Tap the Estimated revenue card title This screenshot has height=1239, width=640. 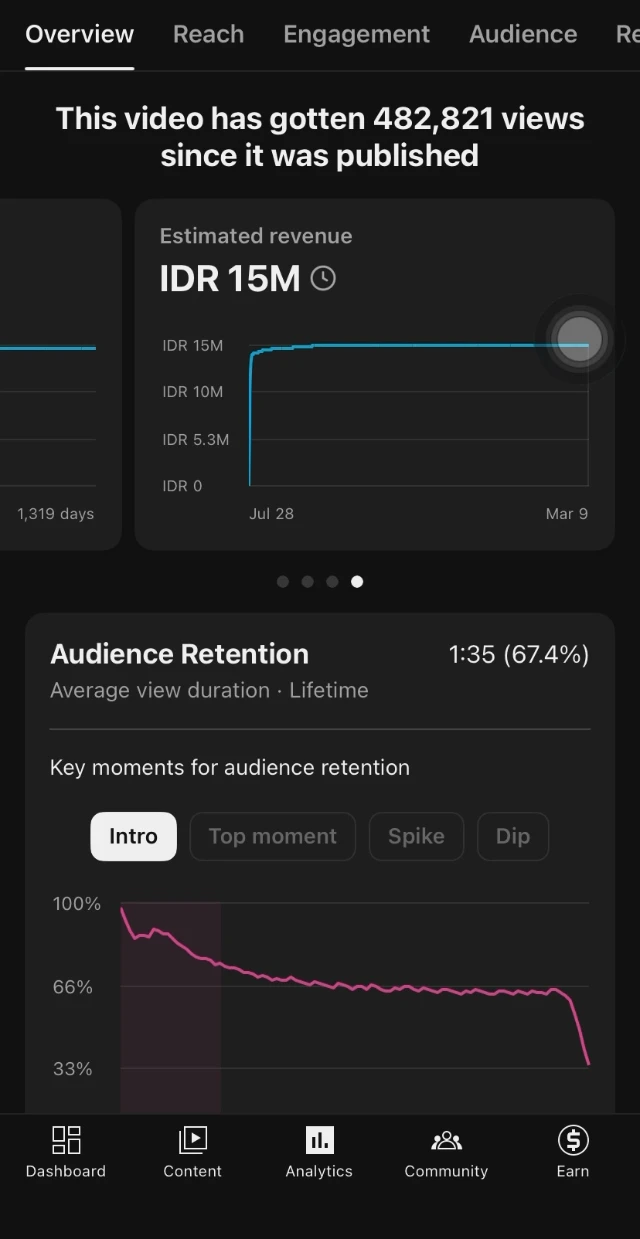pyautogui.click(x=256, y=236)
